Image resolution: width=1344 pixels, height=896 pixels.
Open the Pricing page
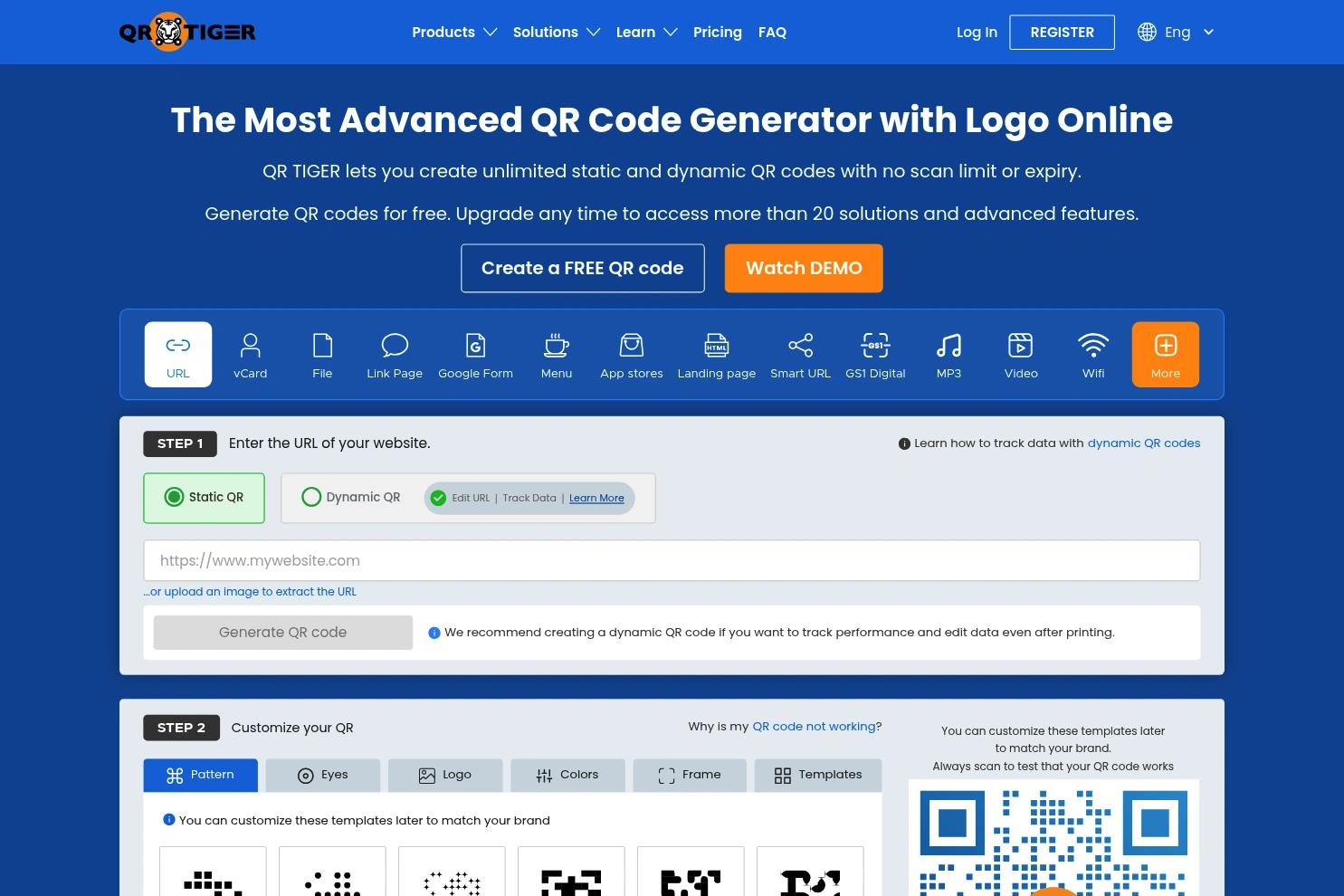point(718,32)
